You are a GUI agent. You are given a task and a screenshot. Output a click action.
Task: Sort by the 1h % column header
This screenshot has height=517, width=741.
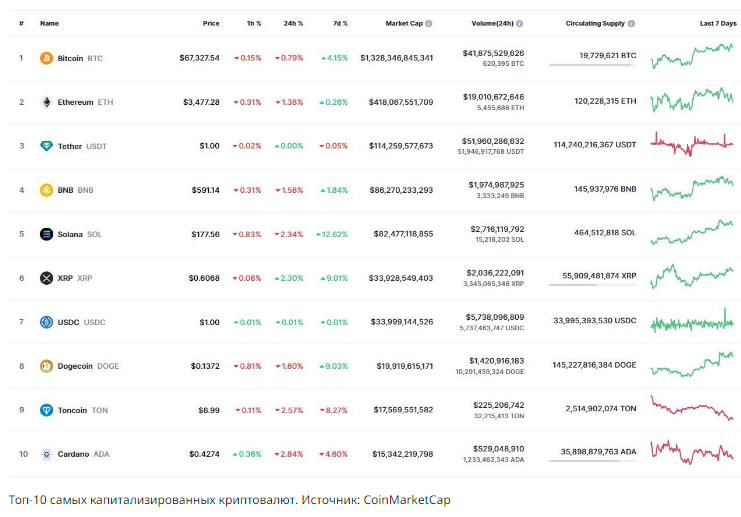(x=254, y=23)
